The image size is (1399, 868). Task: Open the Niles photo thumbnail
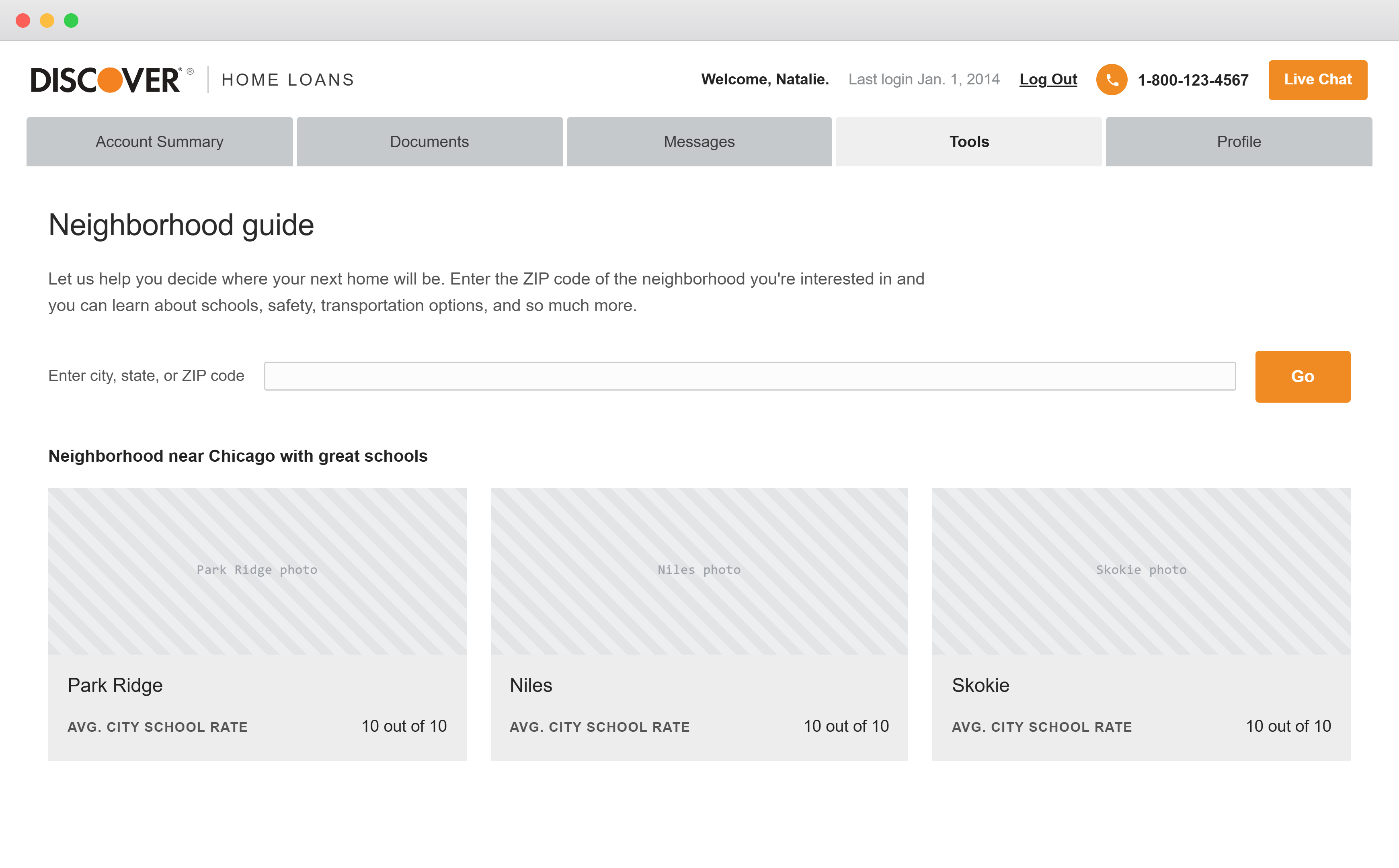coord(699,571)
